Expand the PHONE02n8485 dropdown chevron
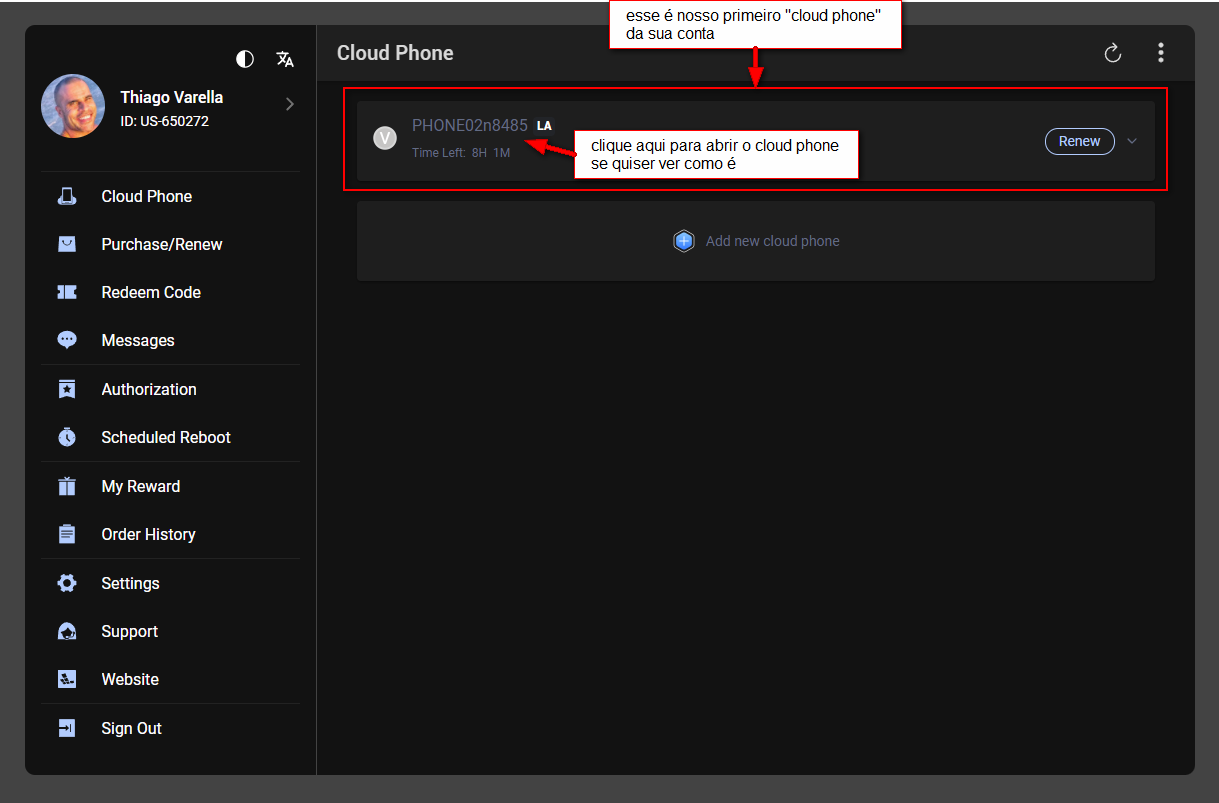 1132,141
